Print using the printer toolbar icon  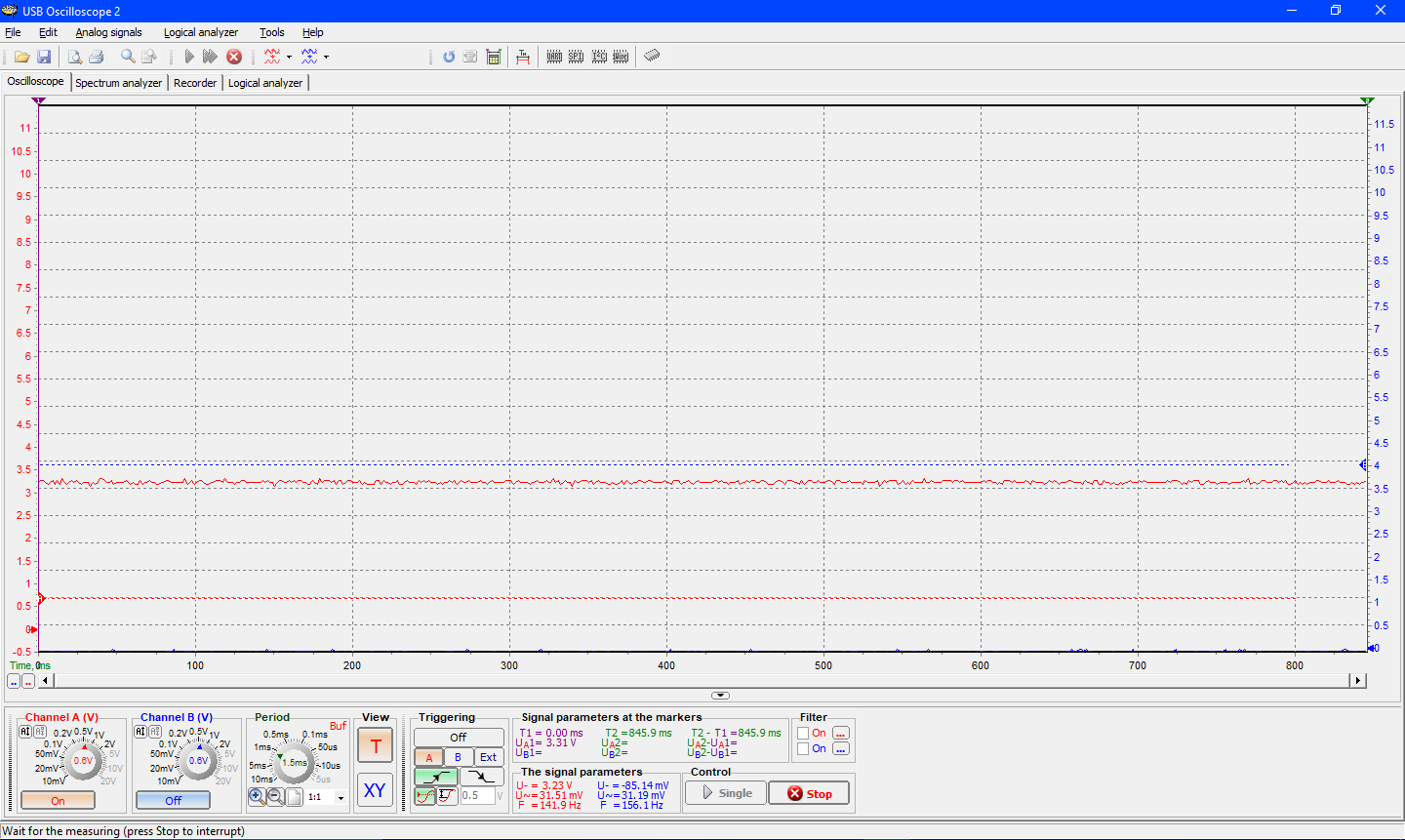96,57
